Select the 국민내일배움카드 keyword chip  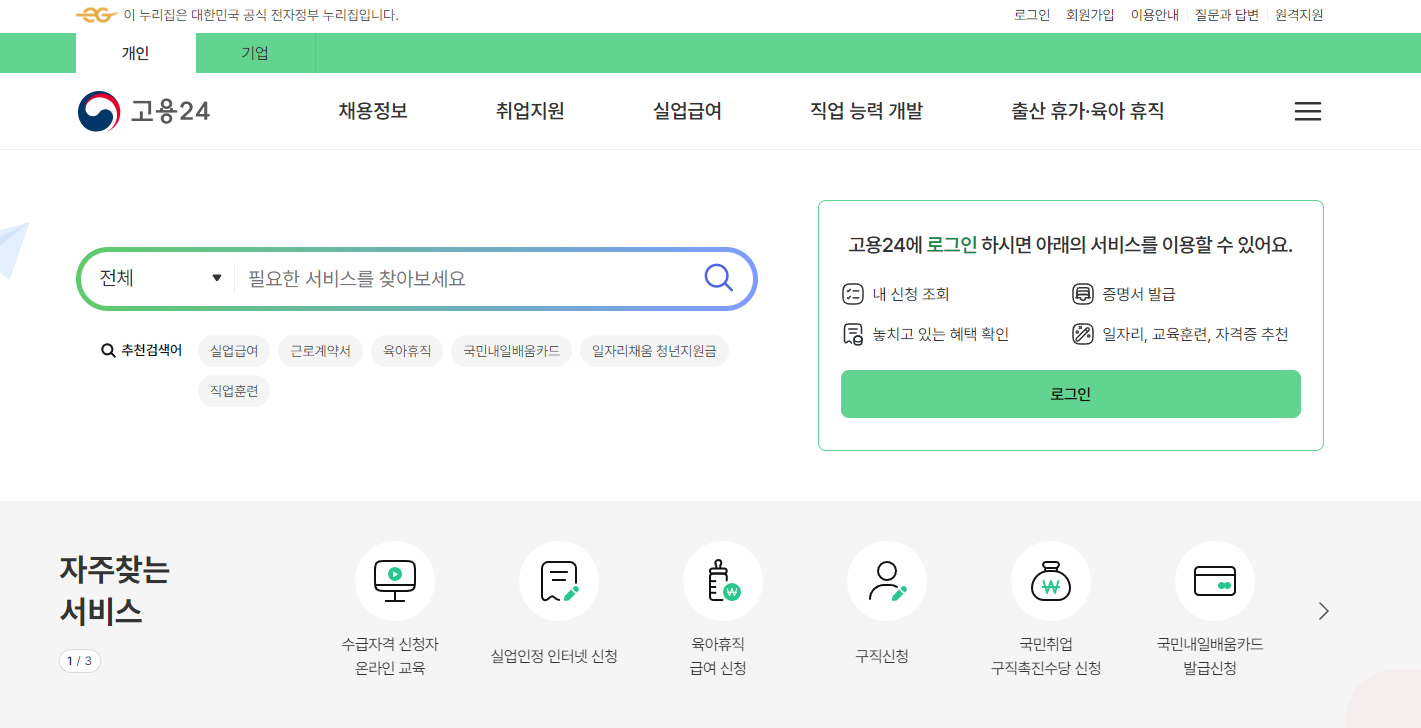tap(511, 351)
